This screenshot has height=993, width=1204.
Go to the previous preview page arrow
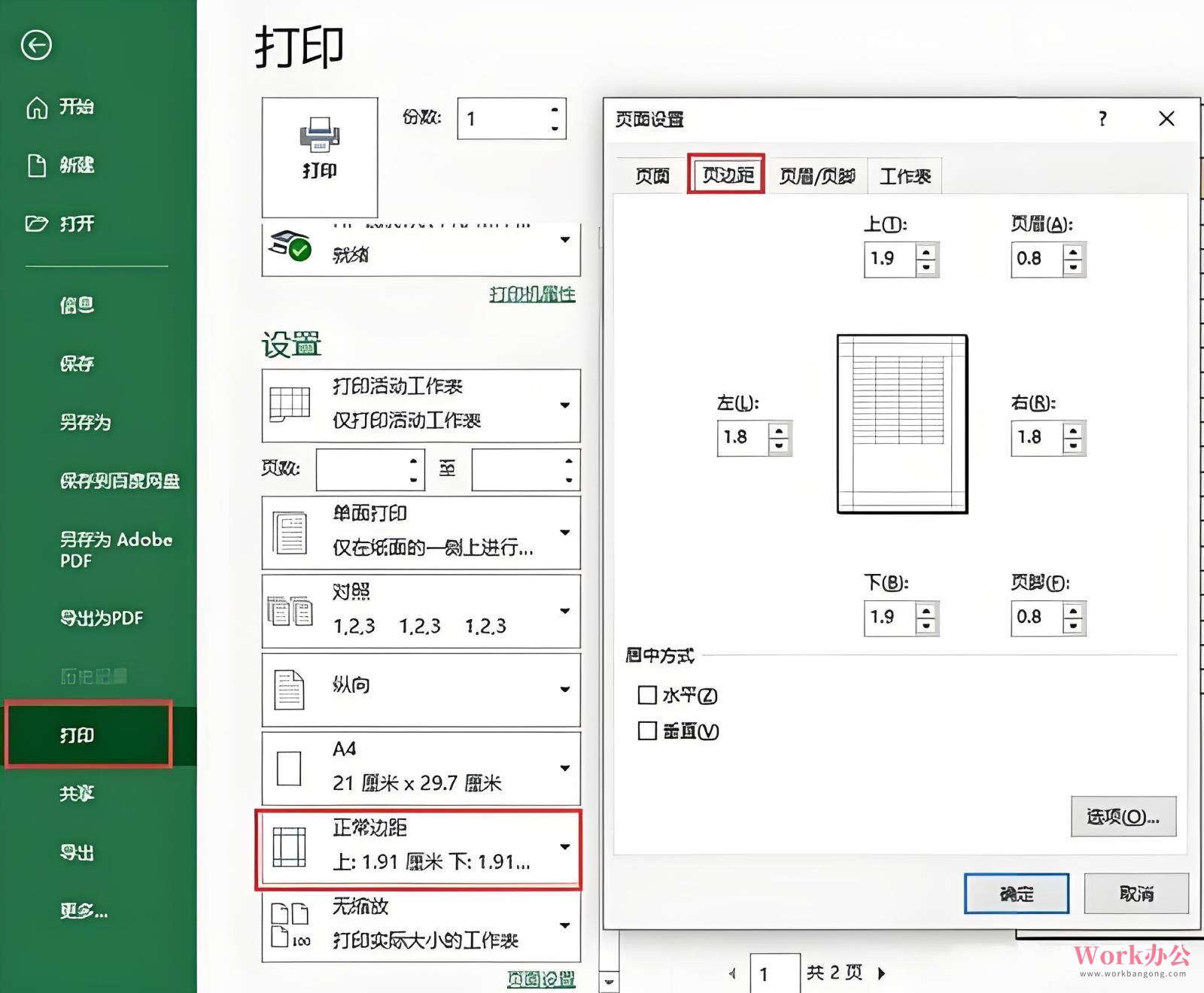[x=732, y=973]
